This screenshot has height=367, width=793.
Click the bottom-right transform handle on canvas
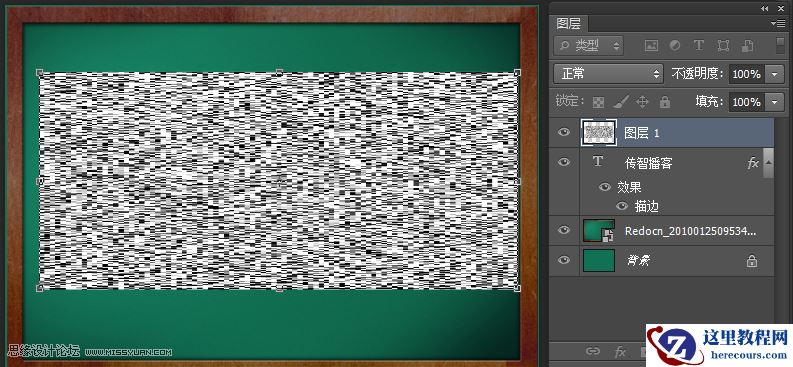click(x=517, y=288)
